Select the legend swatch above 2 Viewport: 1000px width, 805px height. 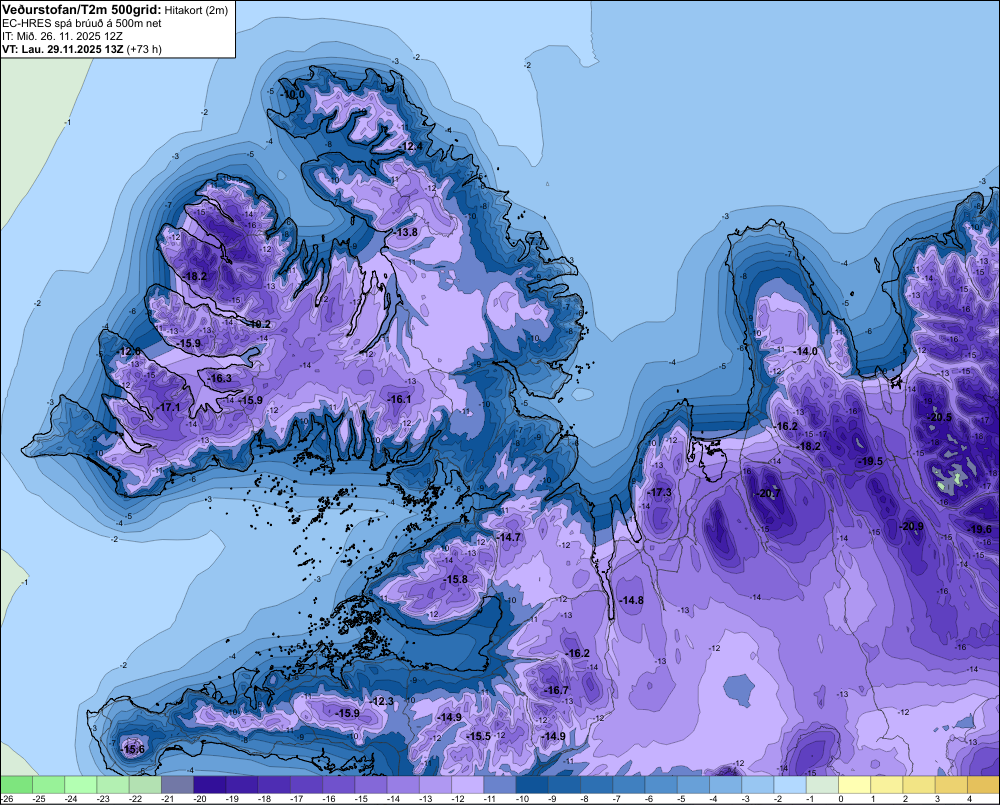pyautogui.click(x=918, y=785)
